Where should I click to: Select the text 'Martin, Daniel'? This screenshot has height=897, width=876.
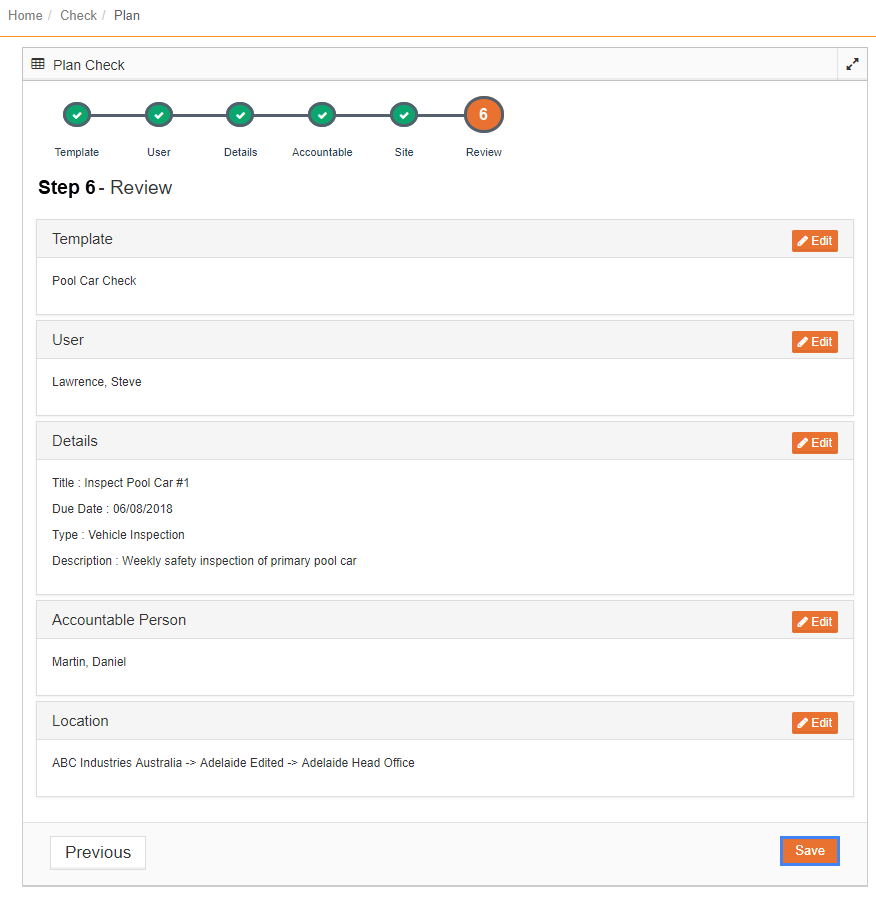pos(89,662)
